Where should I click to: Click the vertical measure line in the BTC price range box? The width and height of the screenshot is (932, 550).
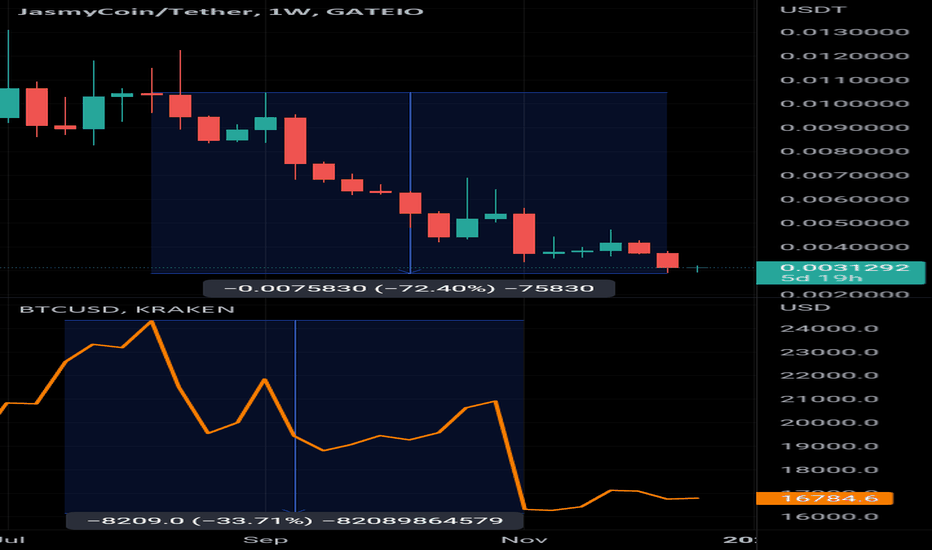coord(295,416)
